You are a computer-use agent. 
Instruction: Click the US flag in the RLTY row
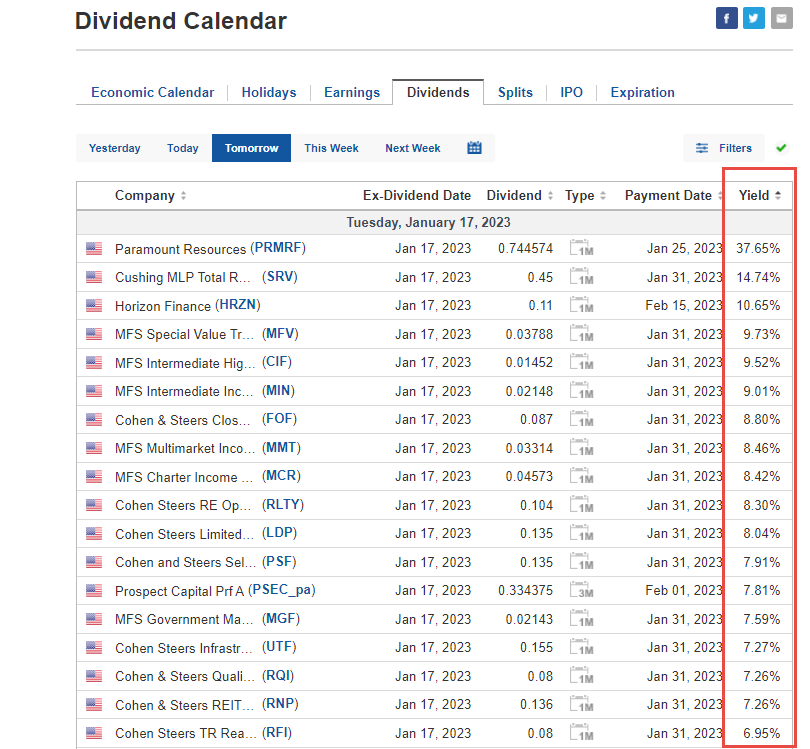click(94, 505)
